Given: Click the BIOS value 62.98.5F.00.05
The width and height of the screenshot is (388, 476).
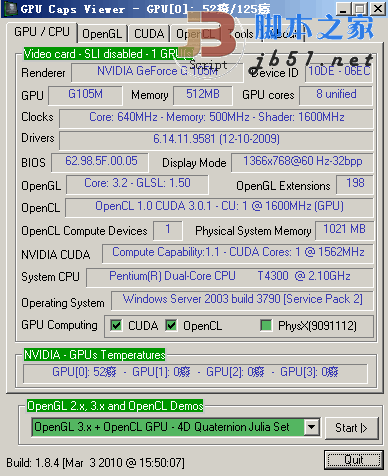Looking at the screenshot, I should click(x=100, y=163).
